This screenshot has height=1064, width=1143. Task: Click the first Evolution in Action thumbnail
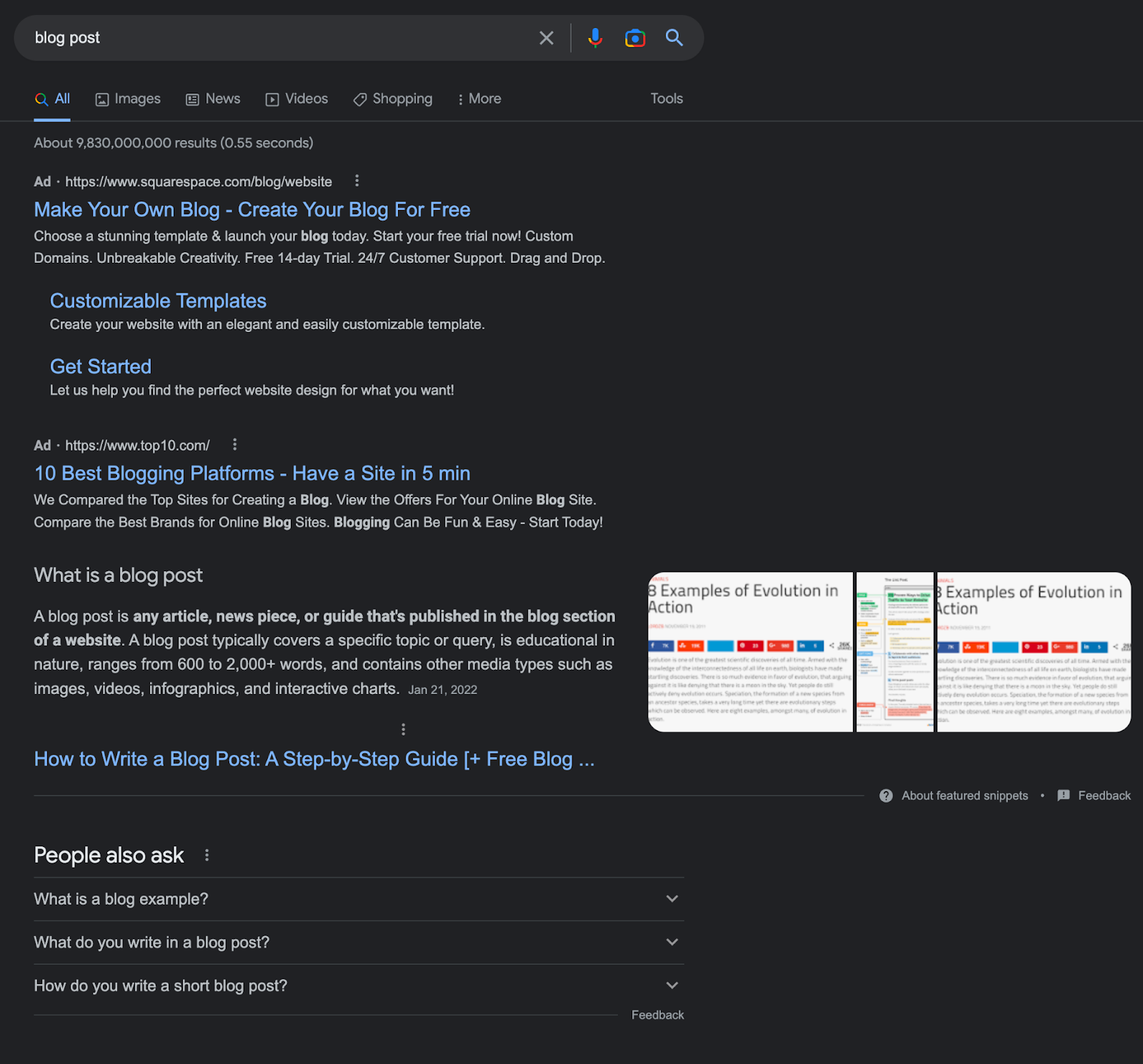[750, 651]
